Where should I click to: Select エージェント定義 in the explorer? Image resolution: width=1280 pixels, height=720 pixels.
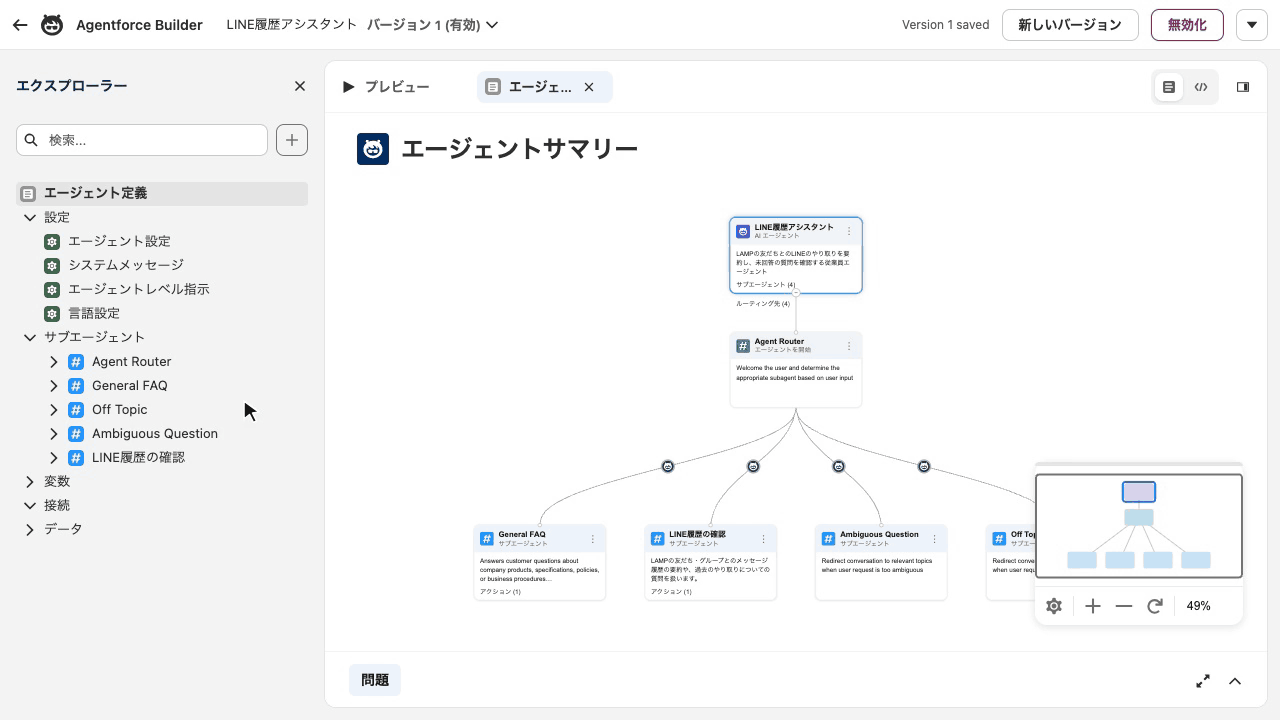click(162, 193)
